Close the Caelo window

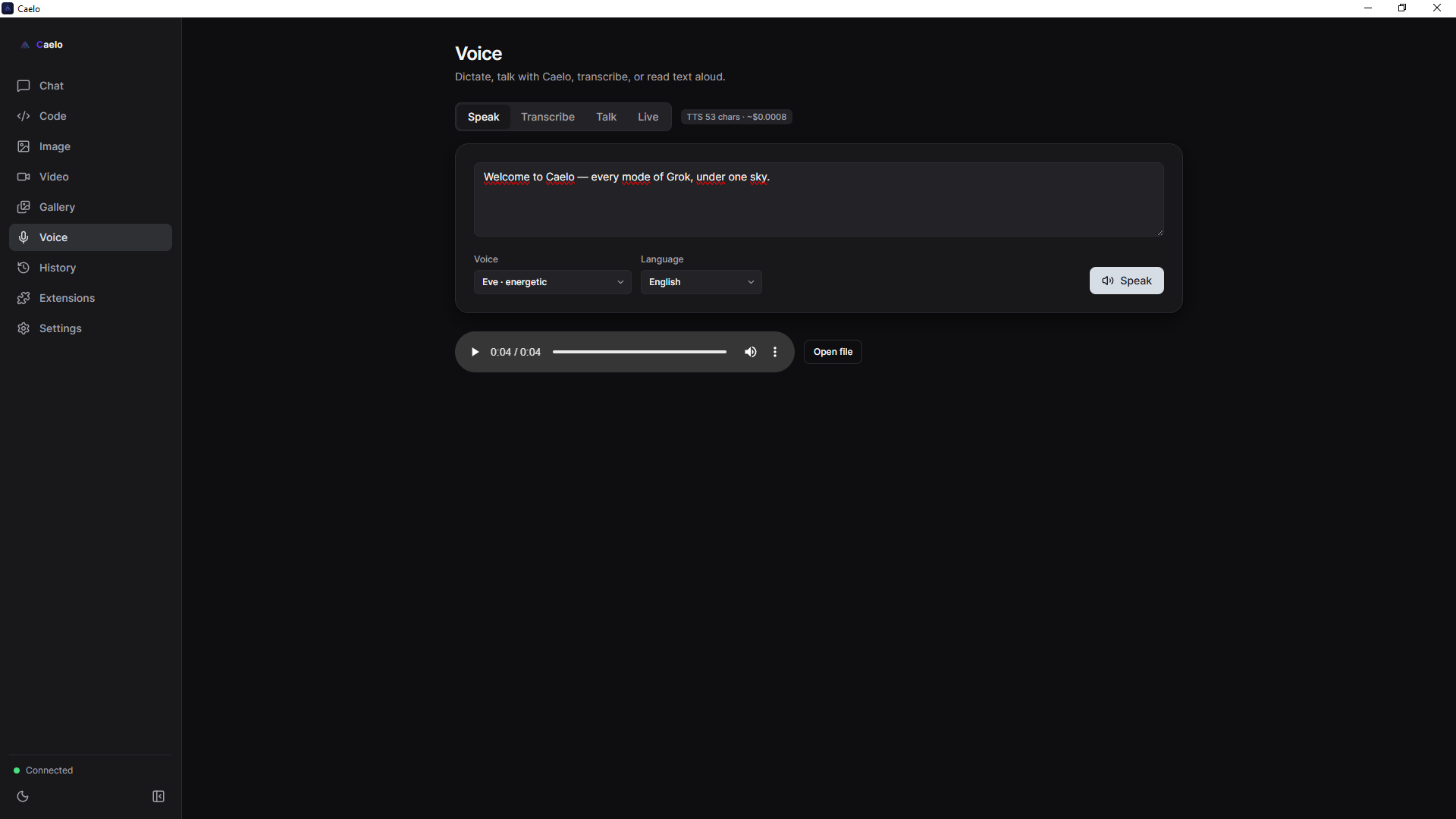pos(1437,8)
